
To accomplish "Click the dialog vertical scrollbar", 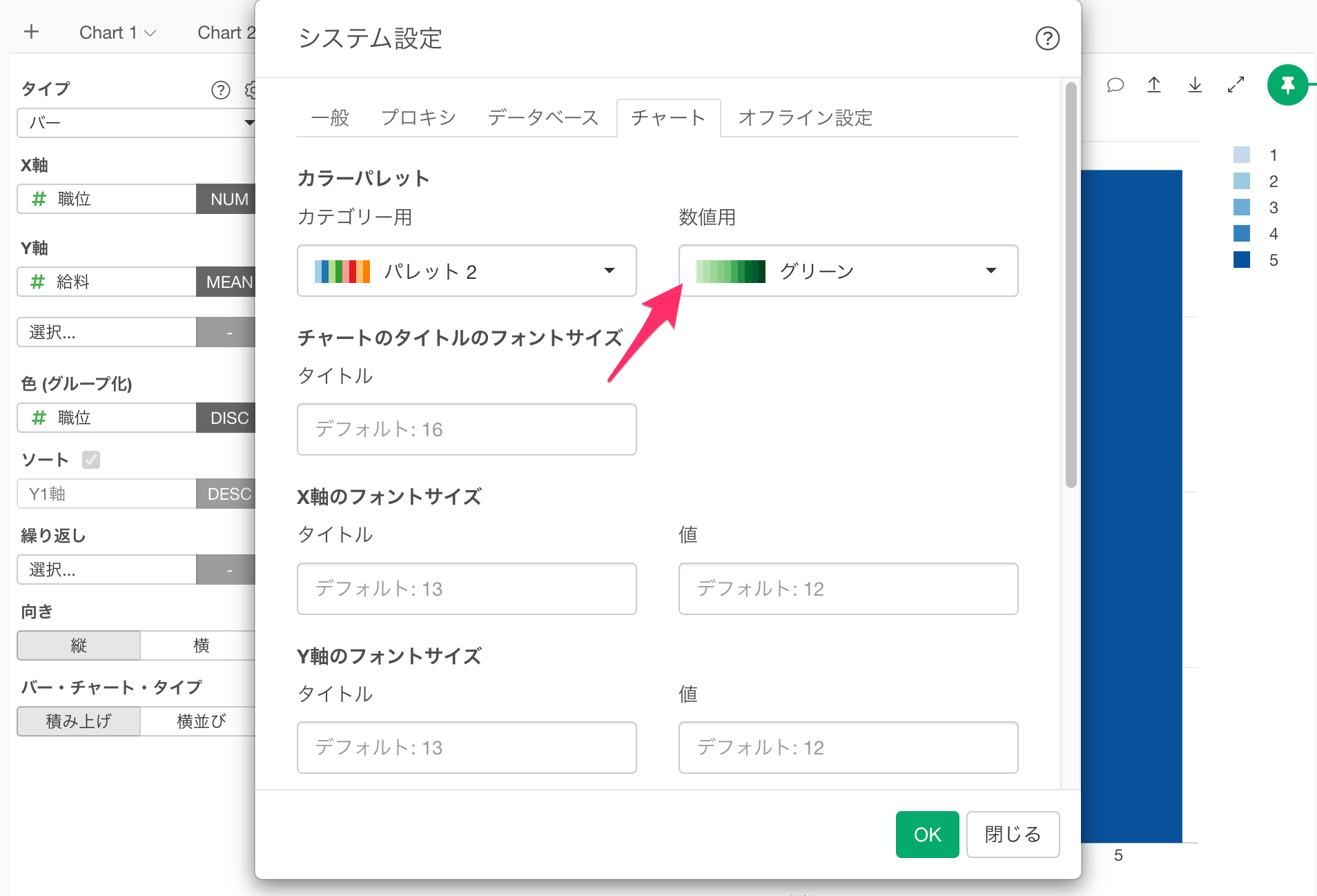I will coord(1071,285).
